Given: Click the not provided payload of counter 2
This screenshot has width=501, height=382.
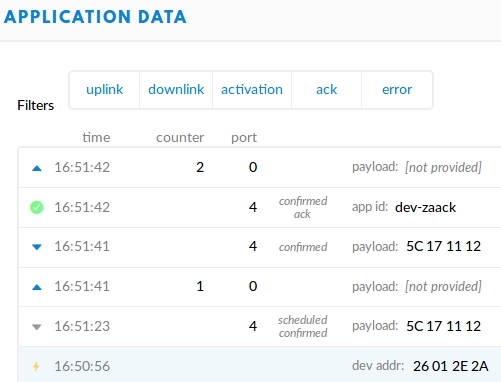Looking at the screenshot, I should tap(443, 167).
